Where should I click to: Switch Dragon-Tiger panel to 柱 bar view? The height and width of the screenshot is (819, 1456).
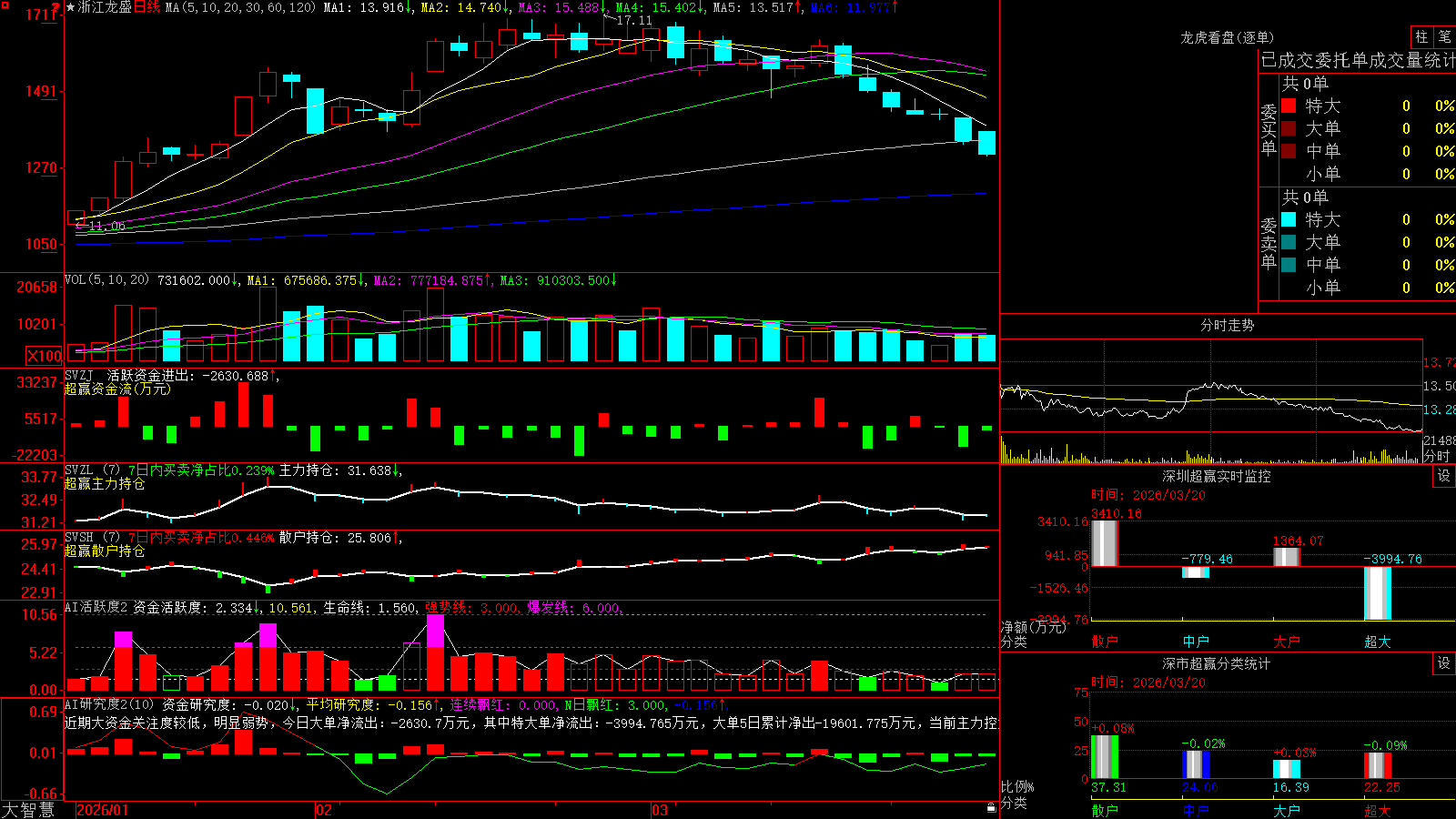click(1421, 36)
